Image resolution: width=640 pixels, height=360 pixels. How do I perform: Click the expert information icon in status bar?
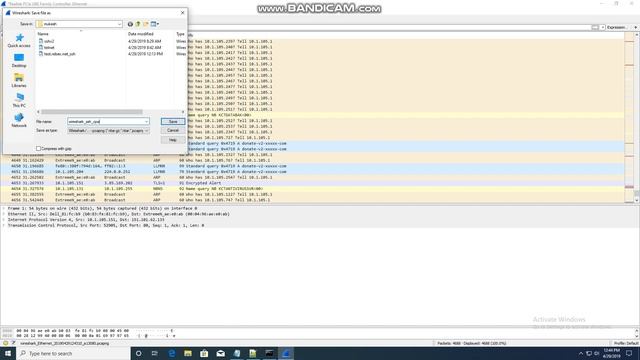pos(5,343)
